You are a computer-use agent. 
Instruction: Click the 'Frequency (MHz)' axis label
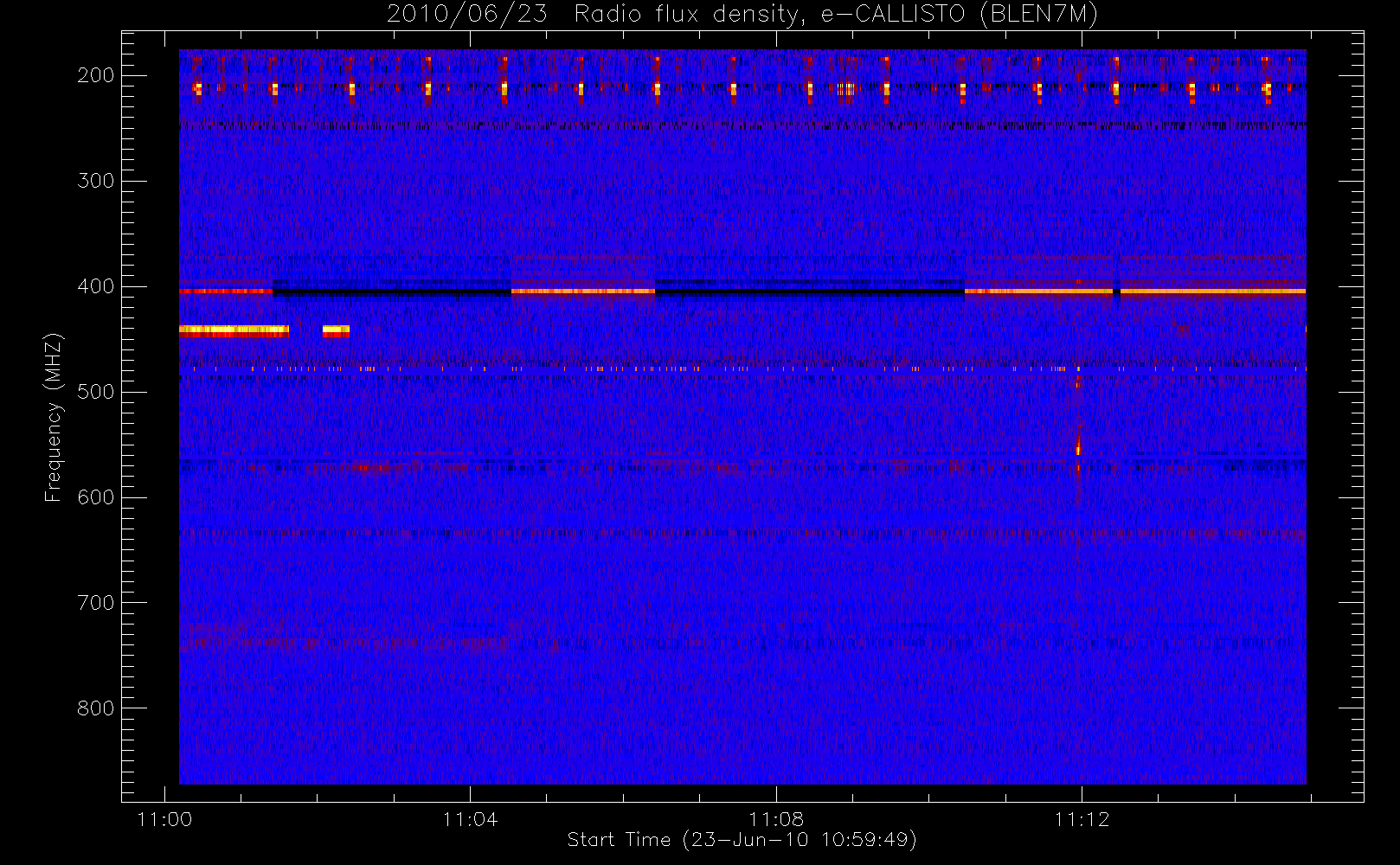(x=54, y=418)
